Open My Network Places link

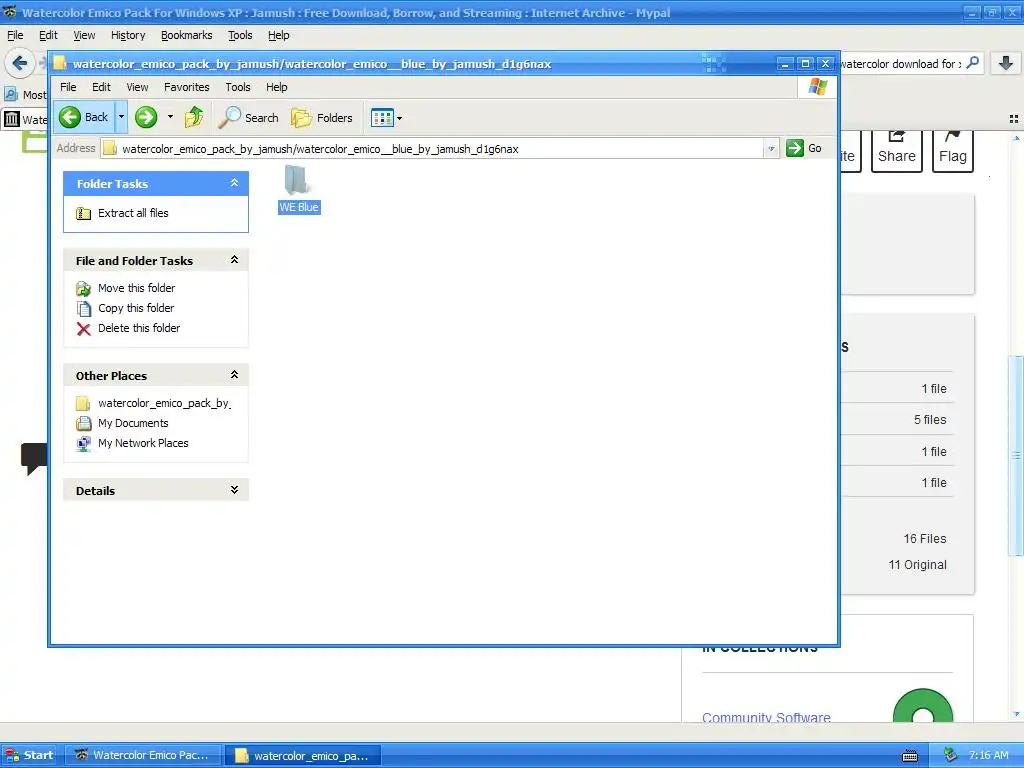click(143, 443)
